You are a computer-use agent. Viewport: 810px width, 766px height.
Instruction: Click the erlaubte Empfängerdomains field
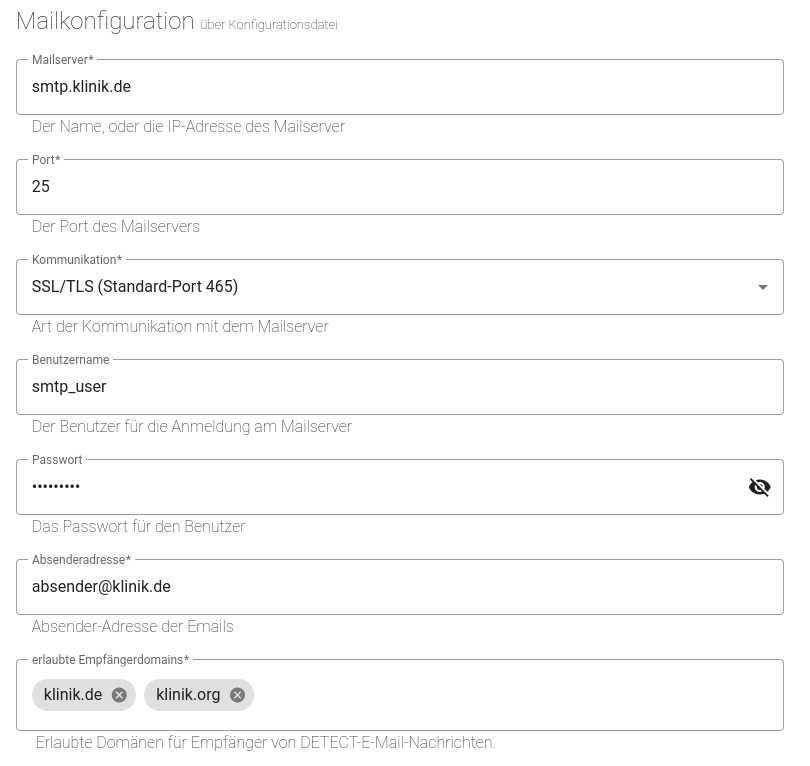click(x=450, y=695)
